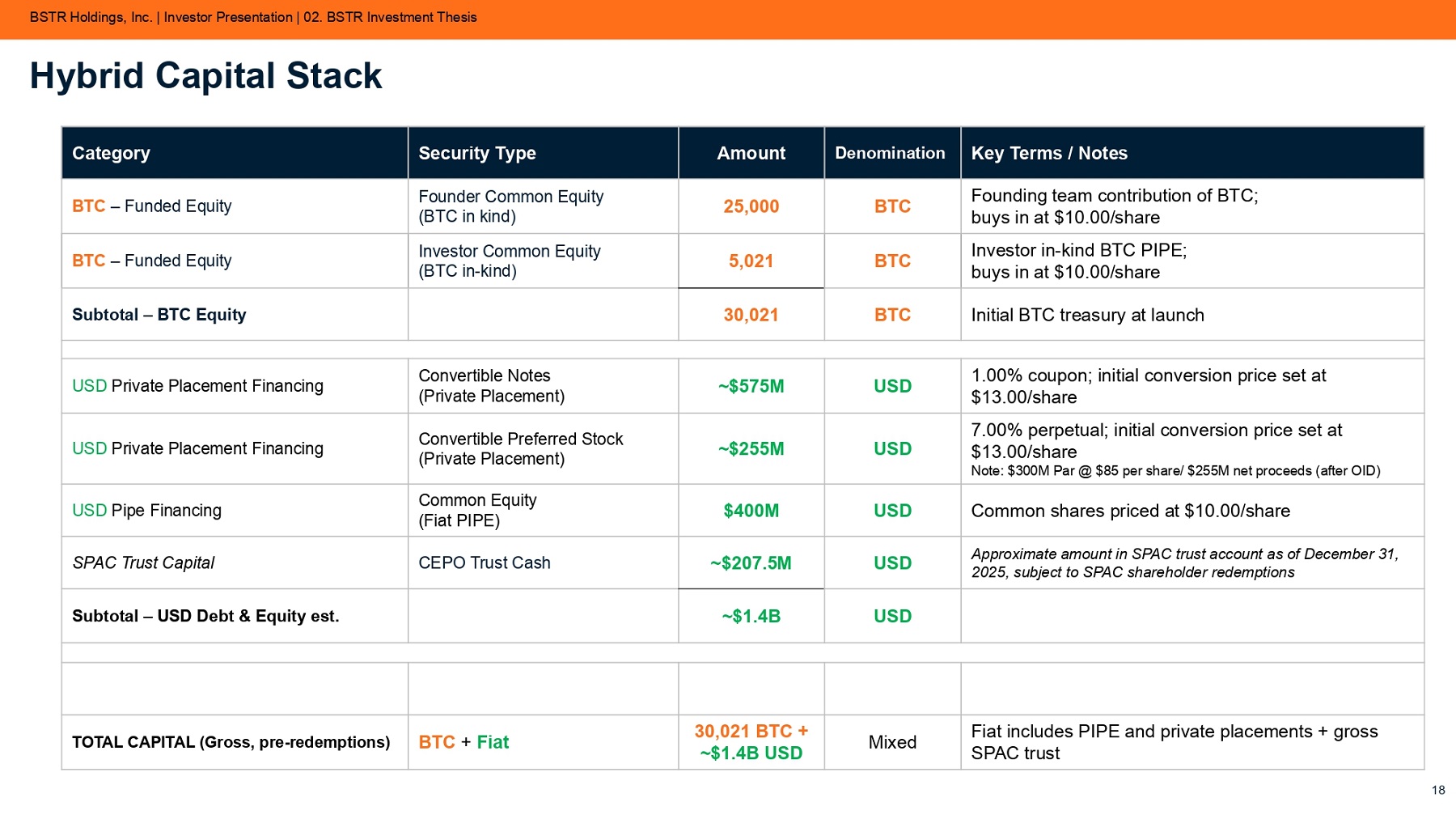
Task: Click the 25,000 BTC amount cell
Action: [x=751, y=206]
